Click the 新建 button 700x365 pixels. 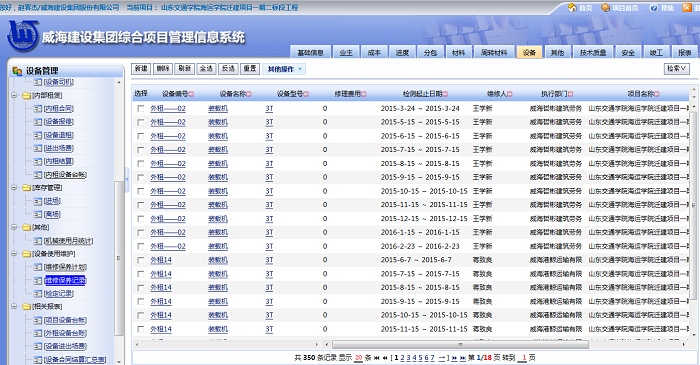pyautogui.click(x=141, y=69)
